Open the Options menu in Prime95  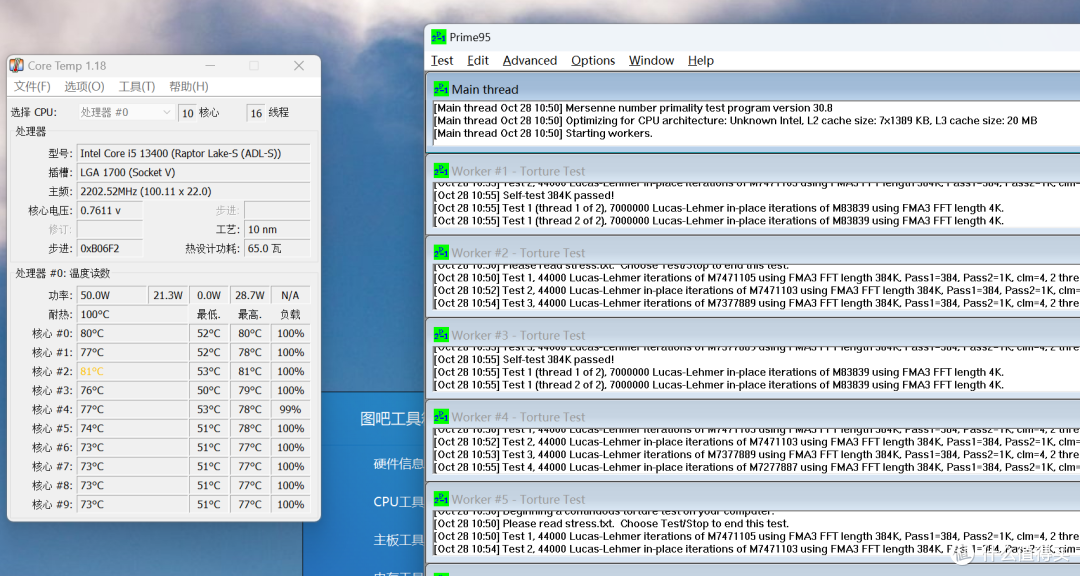coord(593,61)
